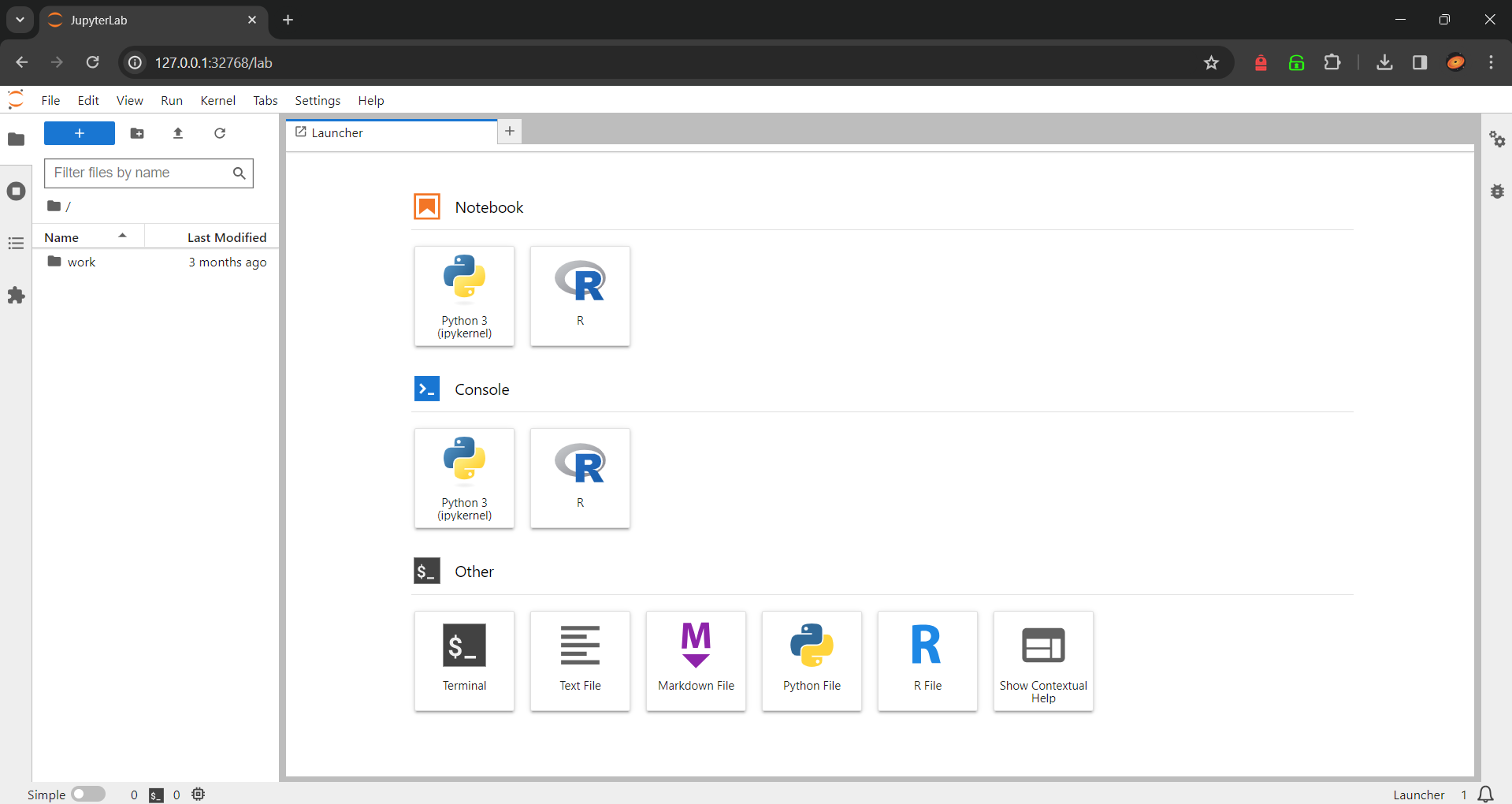
Task: Open the notifications bell in status bar
Action: tap(1486, 795)
